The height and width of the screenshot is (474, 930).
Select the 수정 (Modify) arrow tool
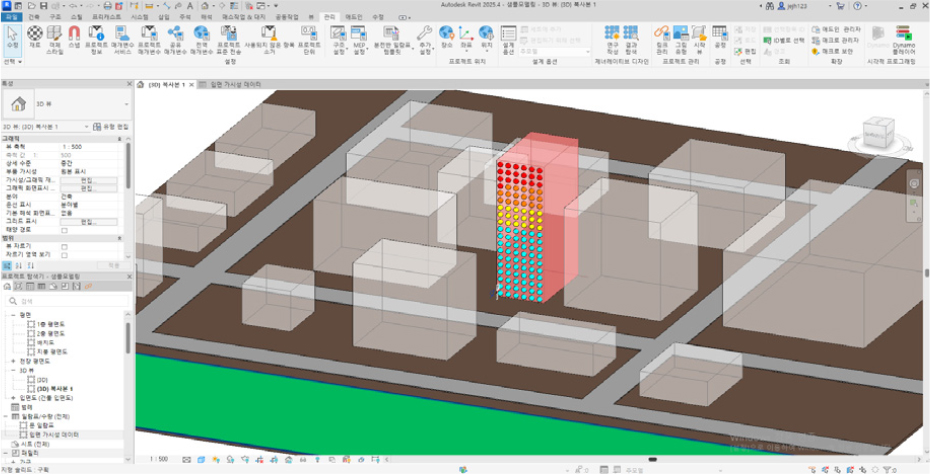(x=12, y=39)
